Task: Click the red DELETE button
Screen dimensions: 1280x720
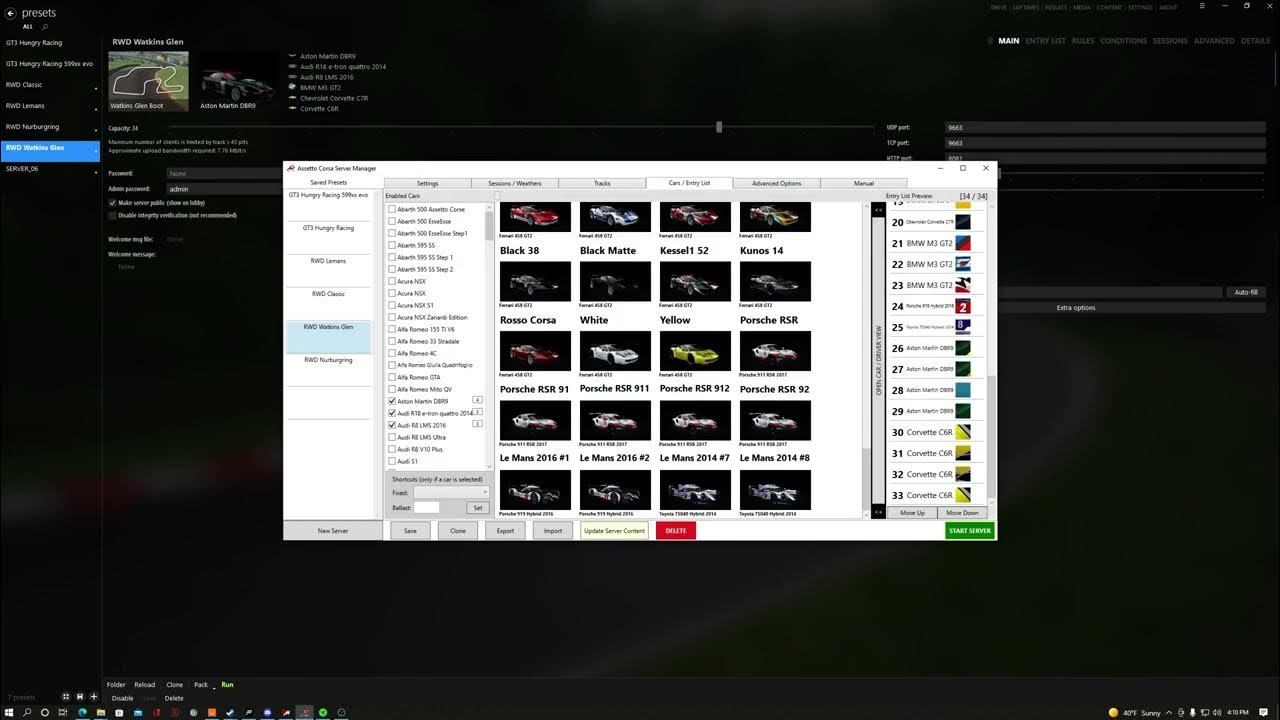Action: click(x=676, y=531)
